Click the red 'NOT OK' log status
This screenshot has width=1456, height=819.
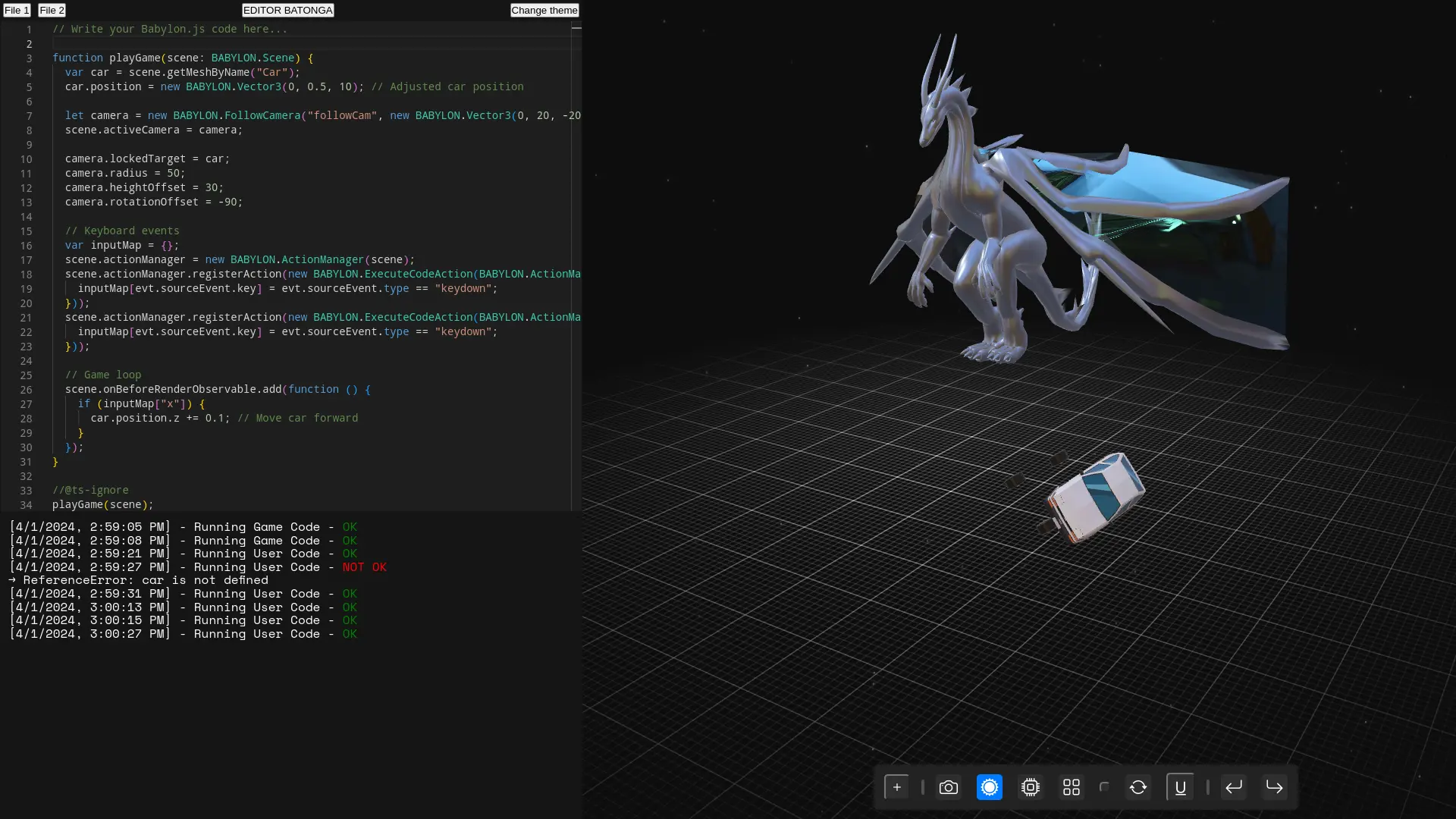coord(364,567)
